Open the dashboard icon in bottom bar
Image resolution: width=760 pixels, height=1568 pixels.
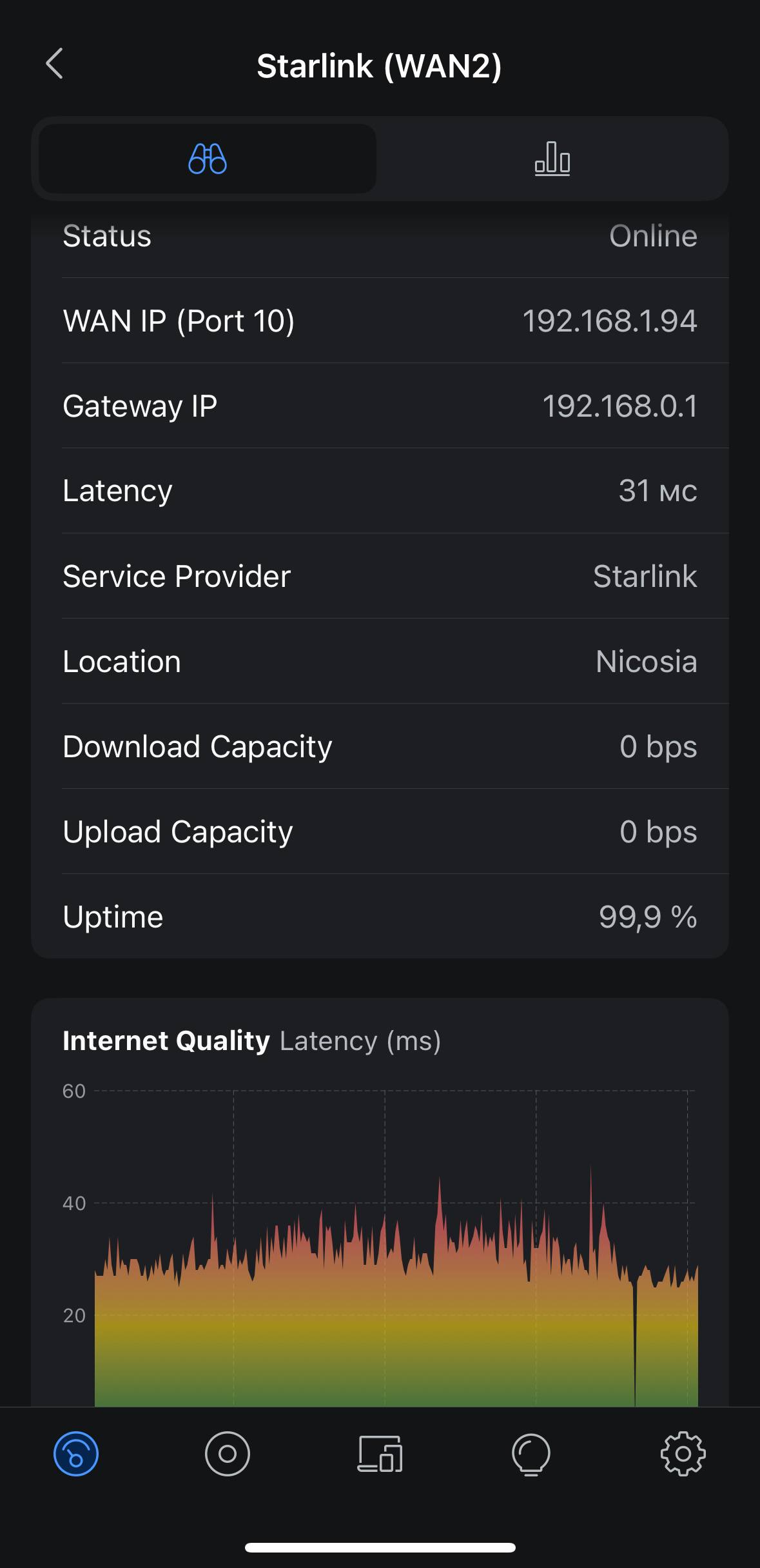[76, 1454]
